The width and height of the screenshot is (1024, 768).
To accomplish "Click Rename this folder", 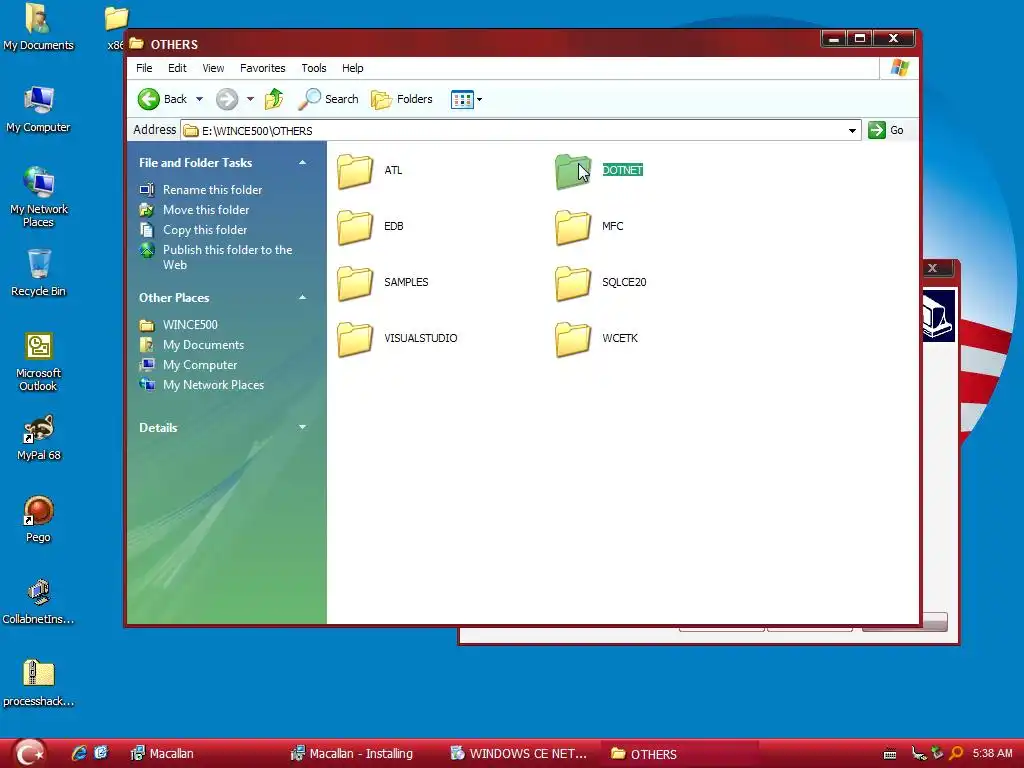I will pyautogui.click(x=212, y=190).
